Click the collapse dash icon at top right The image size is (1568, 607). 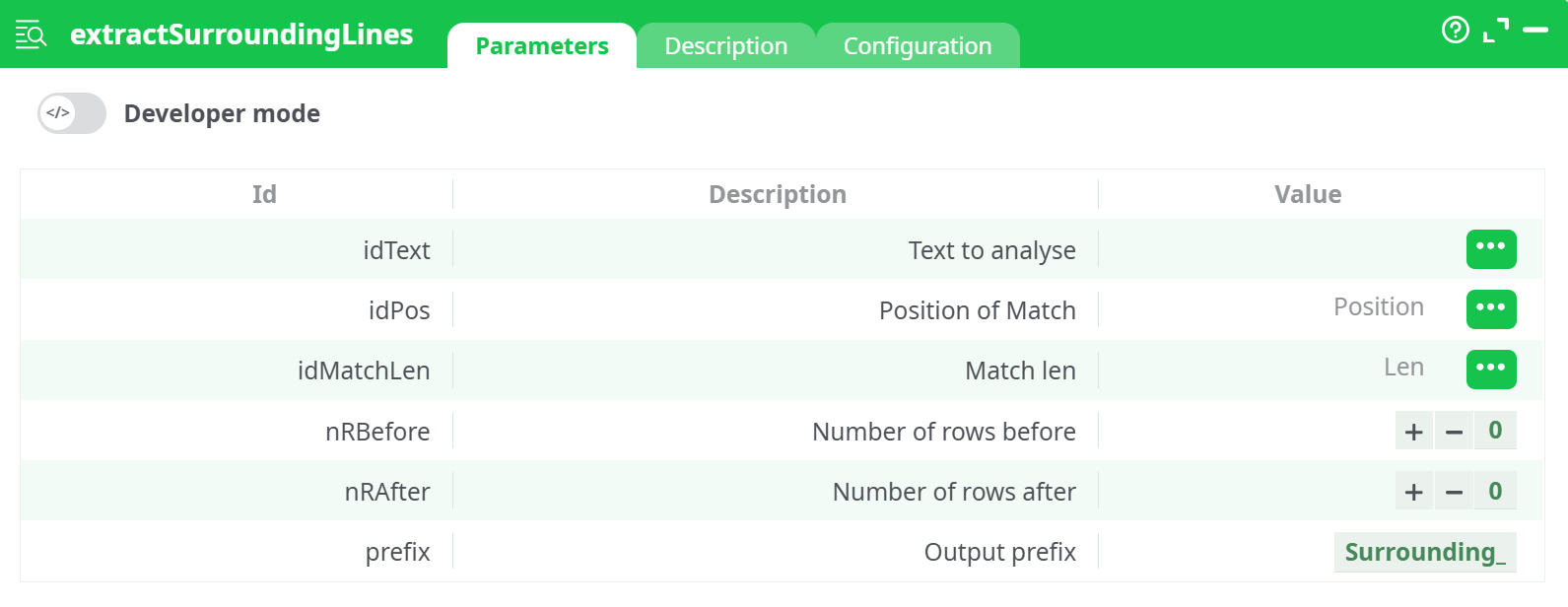pos(1534,31)
